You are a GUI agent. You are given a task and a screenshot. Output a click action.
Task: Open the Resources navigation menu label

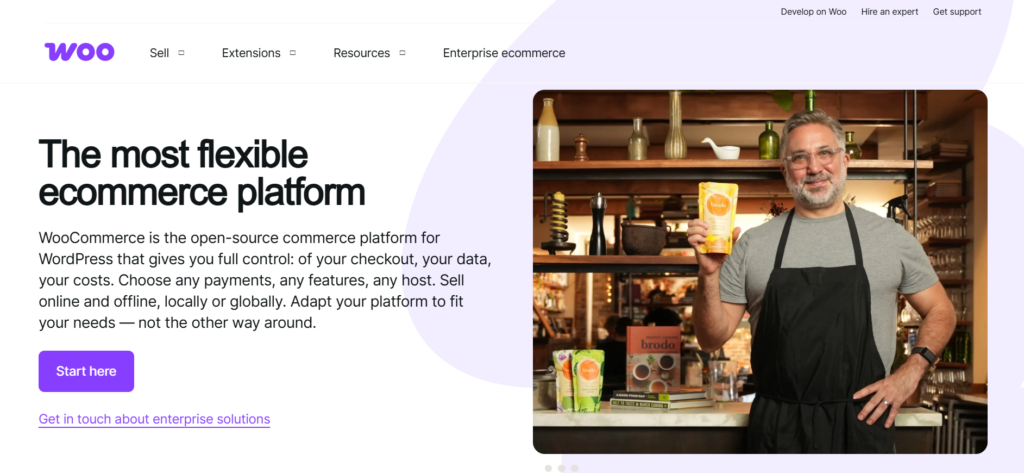coord(361,53)
